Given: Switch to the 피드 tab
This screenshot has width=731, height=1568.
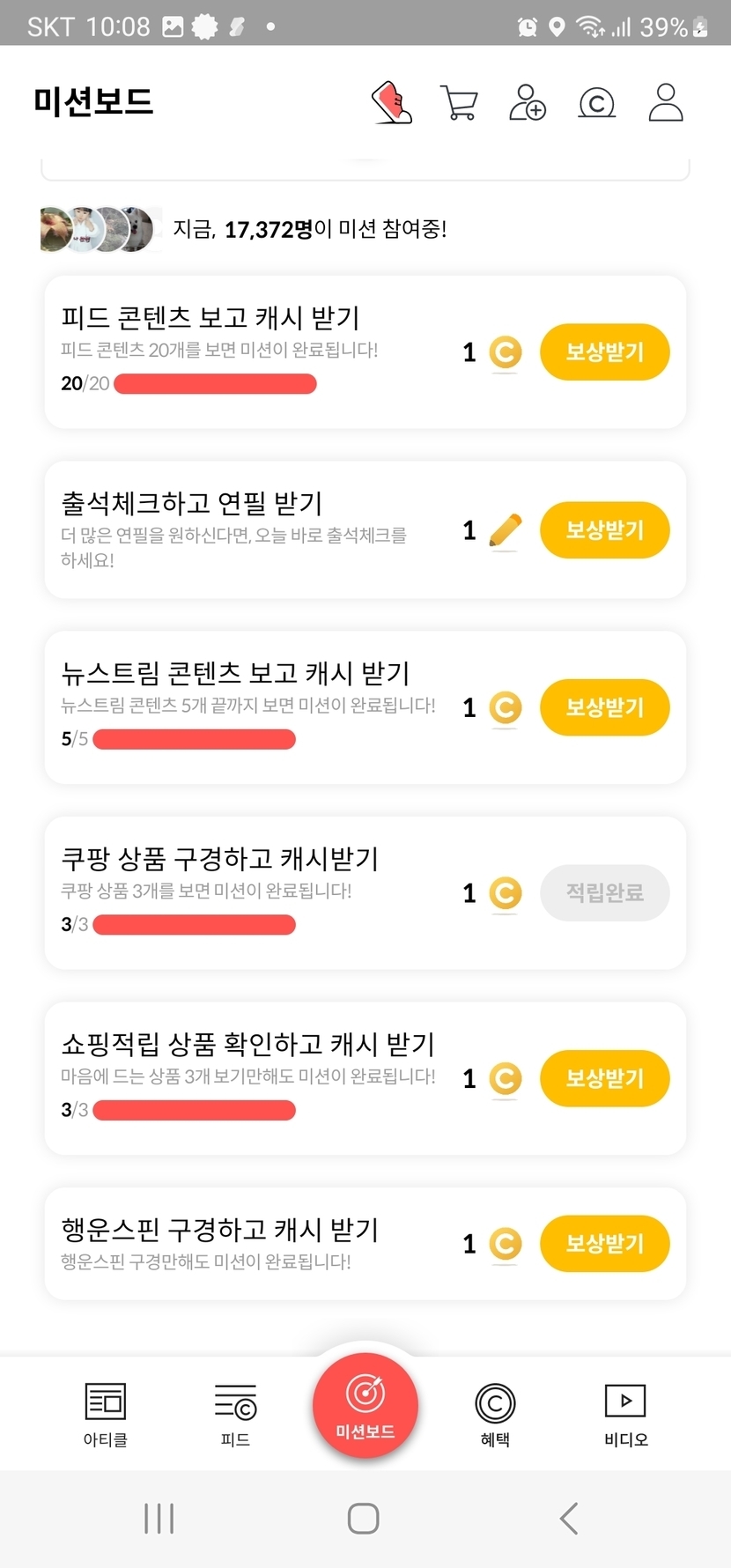Looking at the screenshot, I should click(235, 1414).
